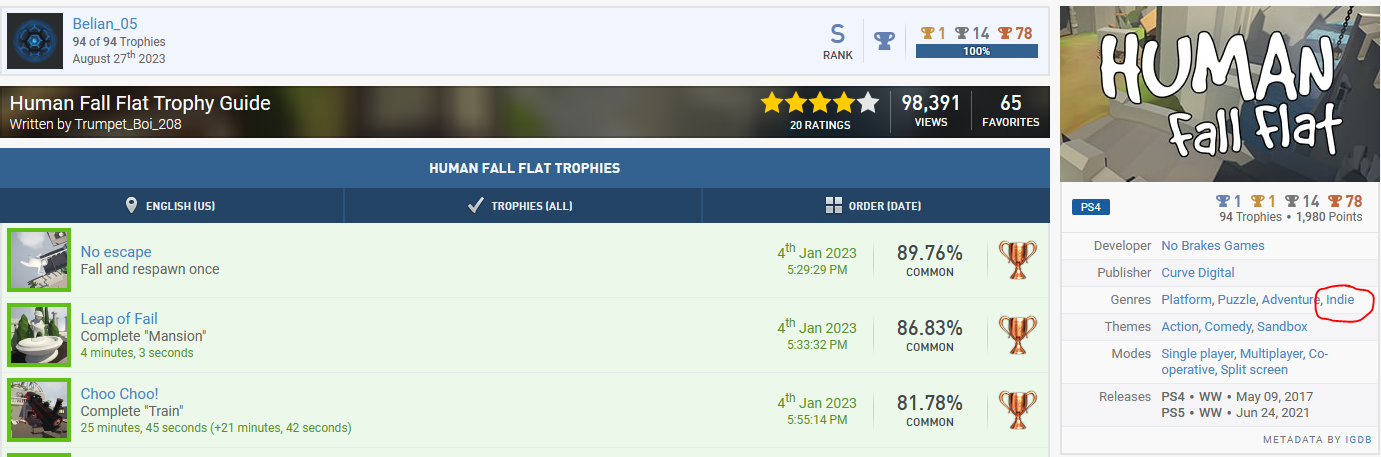Click Belian_05 profile avatar icon
Screen dimensions: 1381x457
tap(36, 41)
